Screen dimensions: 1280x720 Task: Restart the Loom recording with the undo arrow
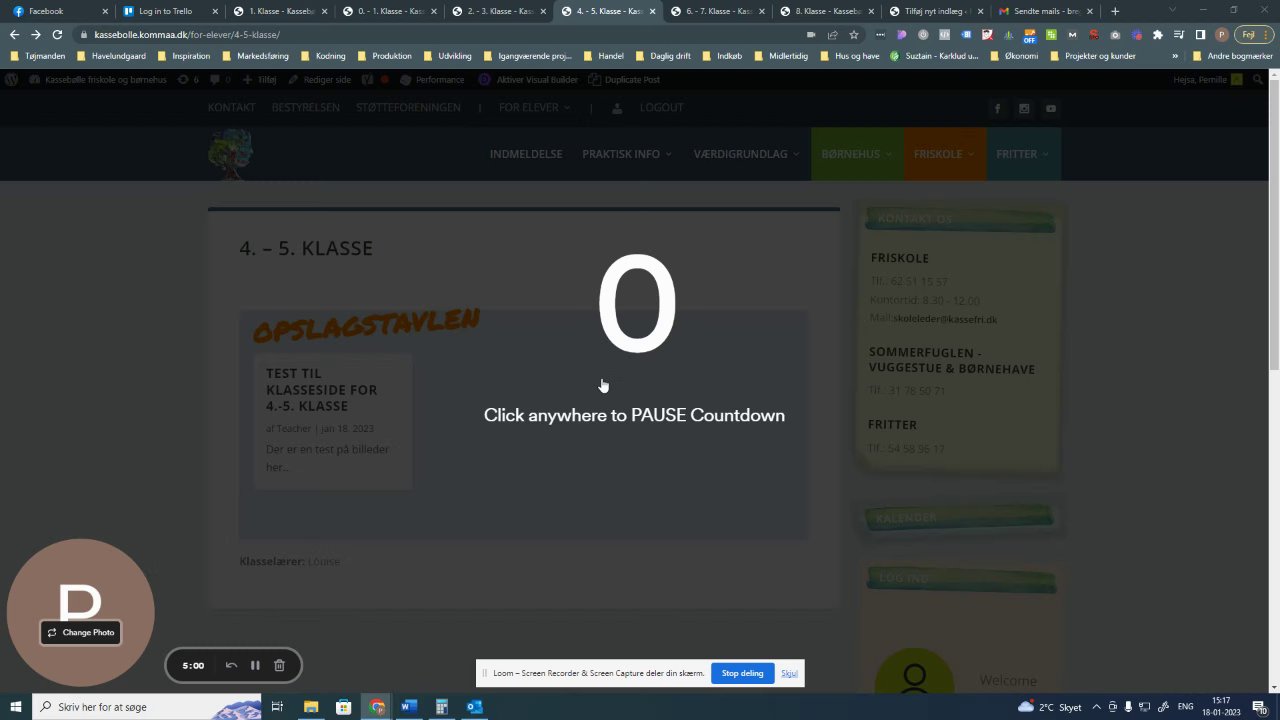tap(231, 665)
